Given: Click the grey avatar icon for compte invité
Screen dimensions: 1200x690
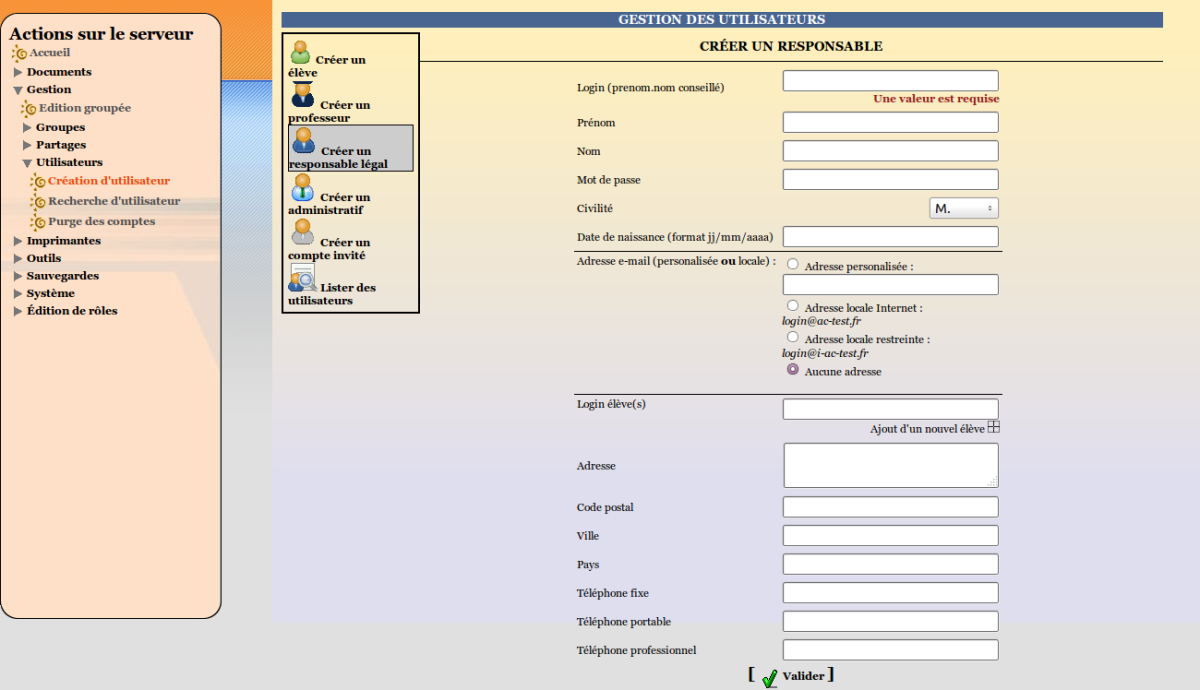Looking at the screenshot, I should coord(303,233).
